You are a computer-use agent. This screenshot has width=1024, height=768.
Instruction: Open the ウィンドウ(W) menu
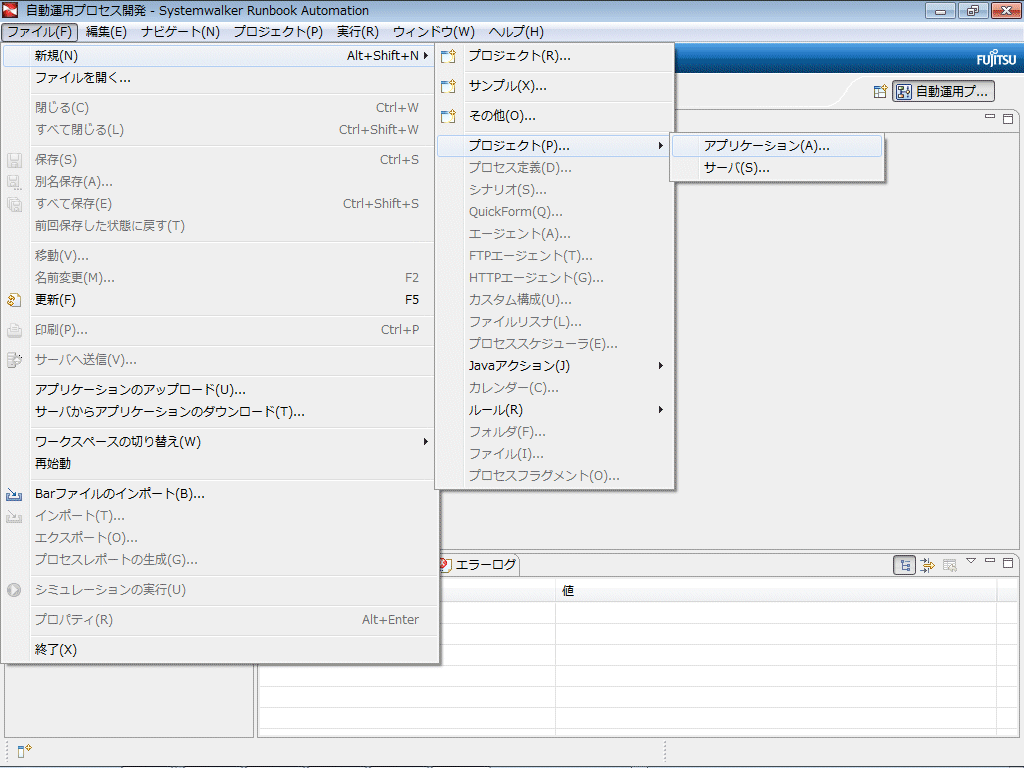(x=434, y=32)
